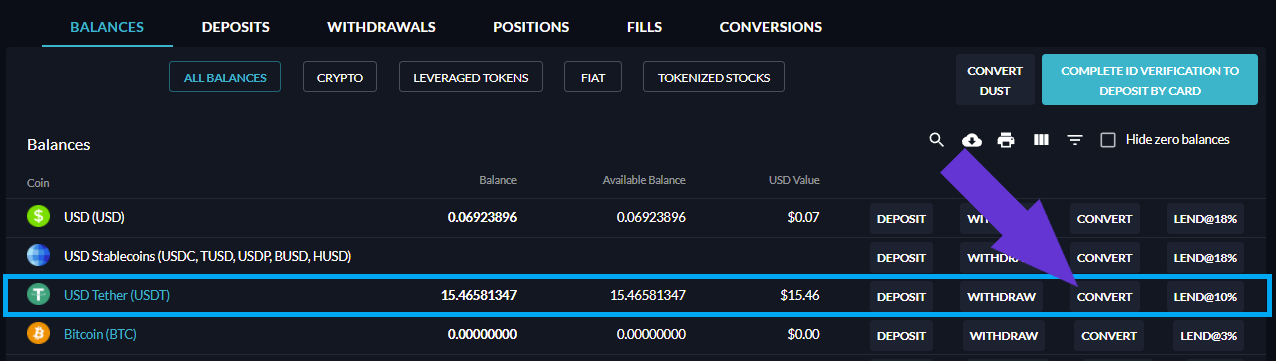Click the Tether USDT coin icon
The width and height of the screenshot is (1276, 361).
[39, 296]
